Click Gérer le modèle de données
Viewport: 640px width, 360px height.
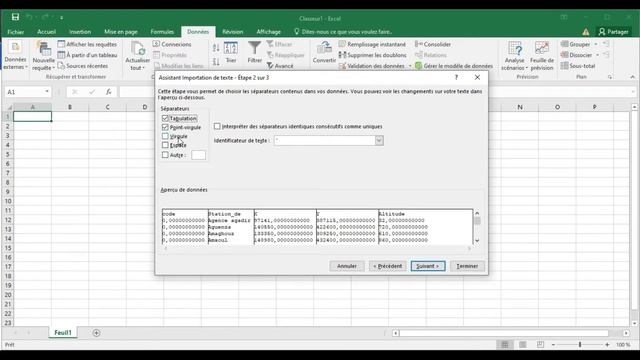click(x=453, y=65)
